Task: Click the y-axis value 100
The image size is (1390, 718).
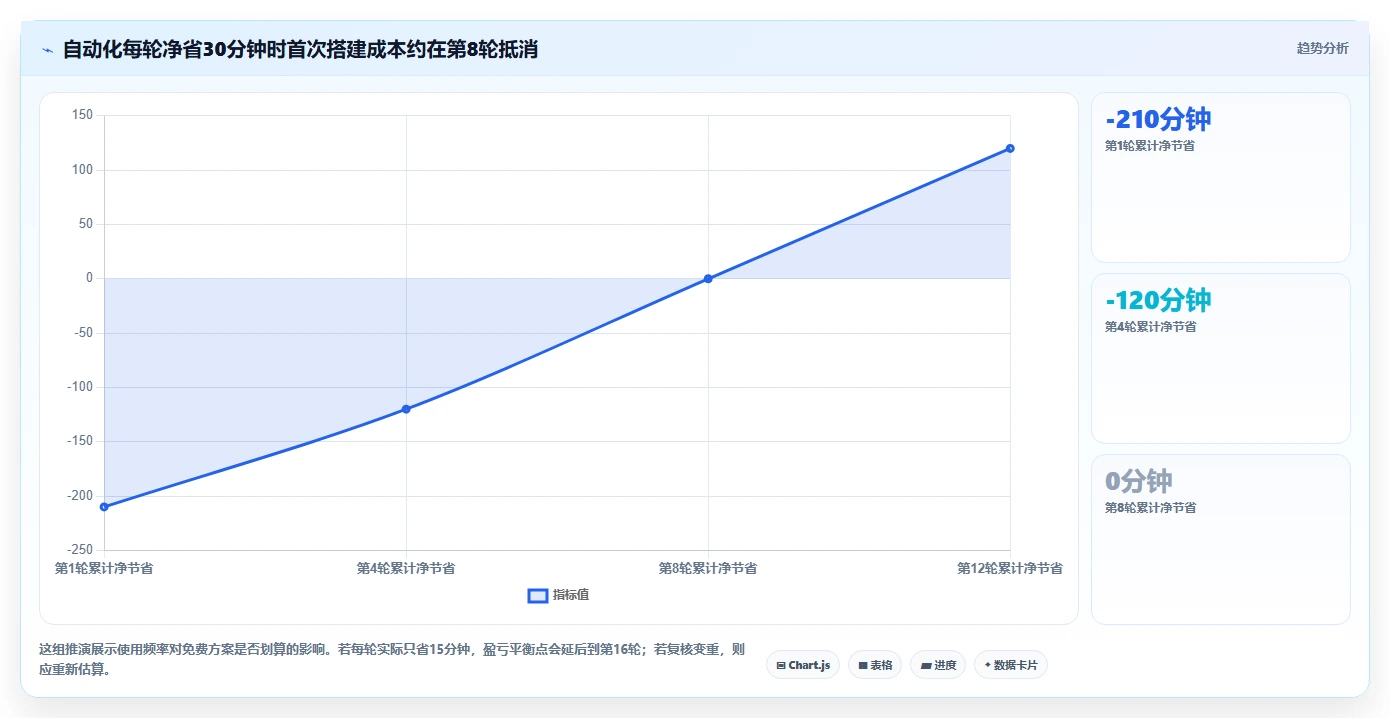Action: click(x=83, y=170)
